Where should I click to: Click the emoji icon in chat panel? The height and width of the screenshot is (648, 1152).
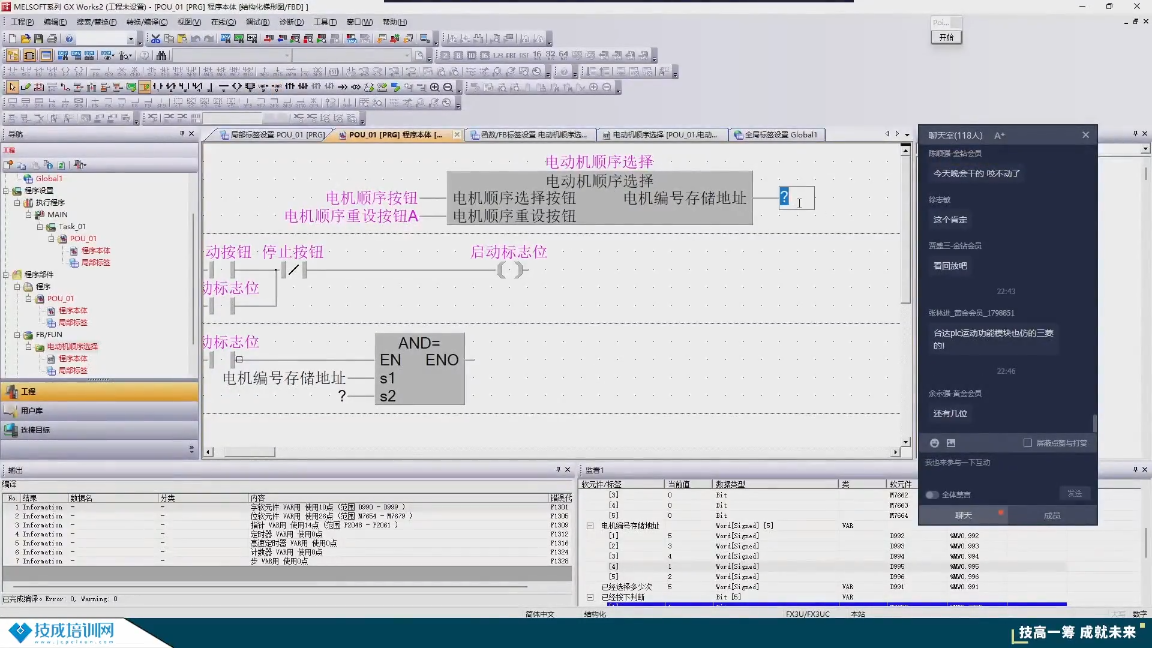pos(935,443)
